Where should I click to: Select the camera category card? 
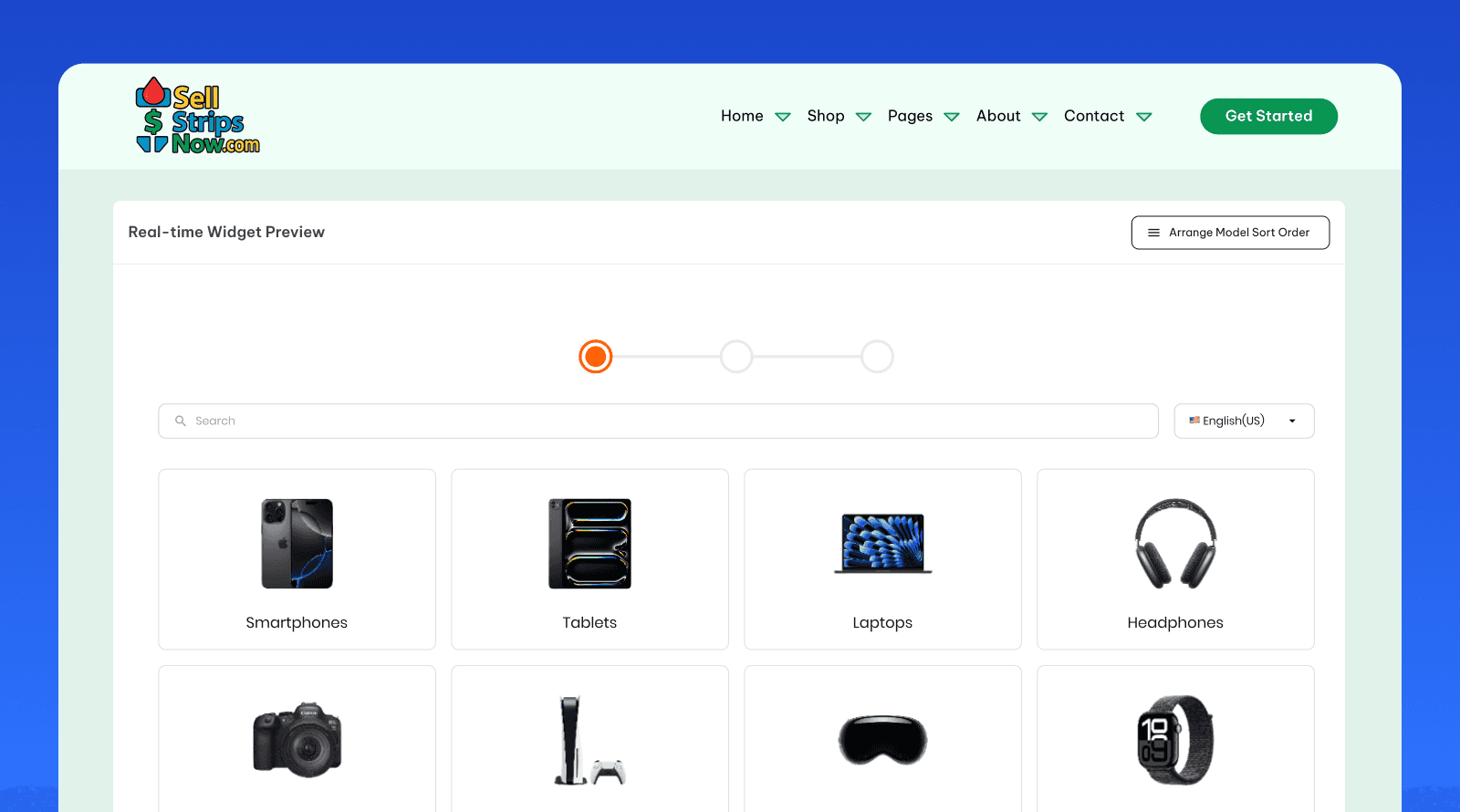297,739
